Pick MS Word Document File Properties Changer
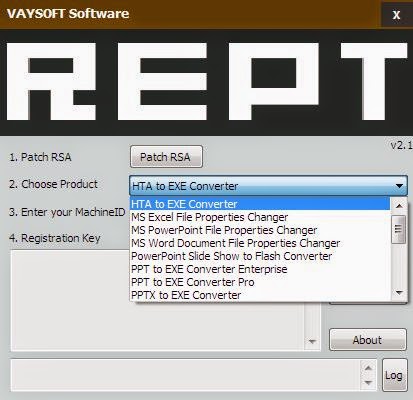Screen dimensions: 413x400 tap(260, 243)
